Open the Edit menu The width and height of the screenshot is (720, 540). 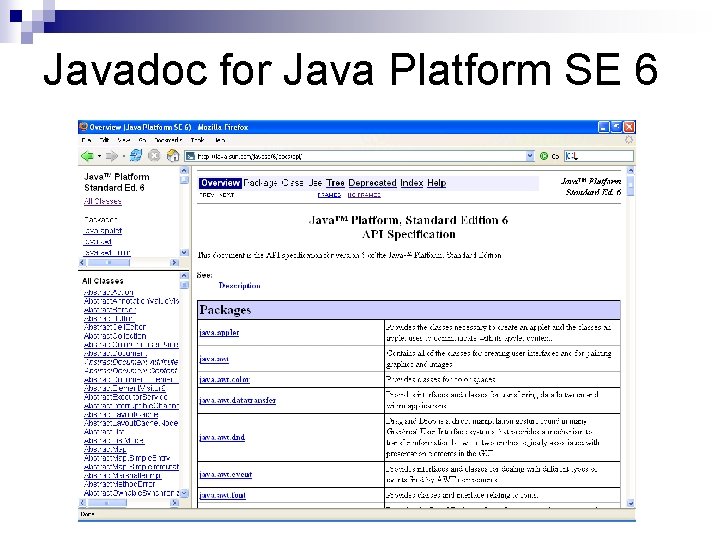104,140
